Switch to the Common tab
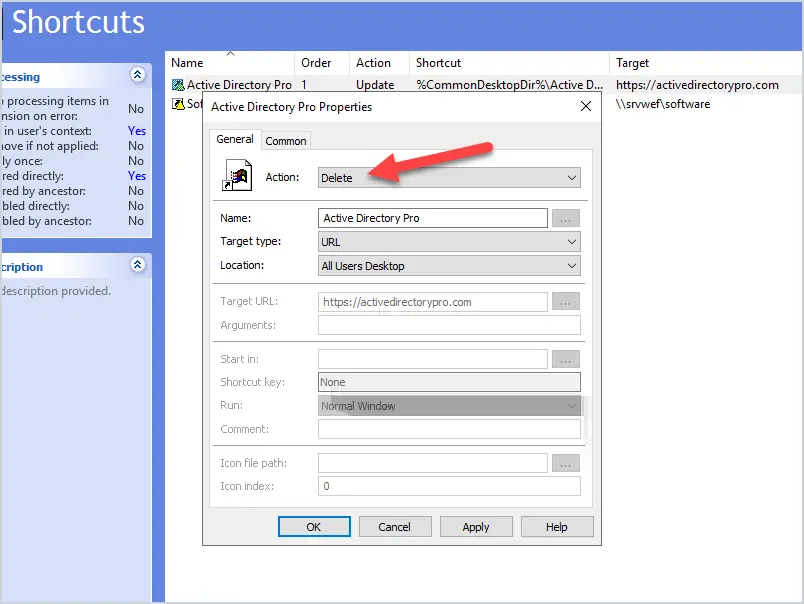 pos(286,141)
